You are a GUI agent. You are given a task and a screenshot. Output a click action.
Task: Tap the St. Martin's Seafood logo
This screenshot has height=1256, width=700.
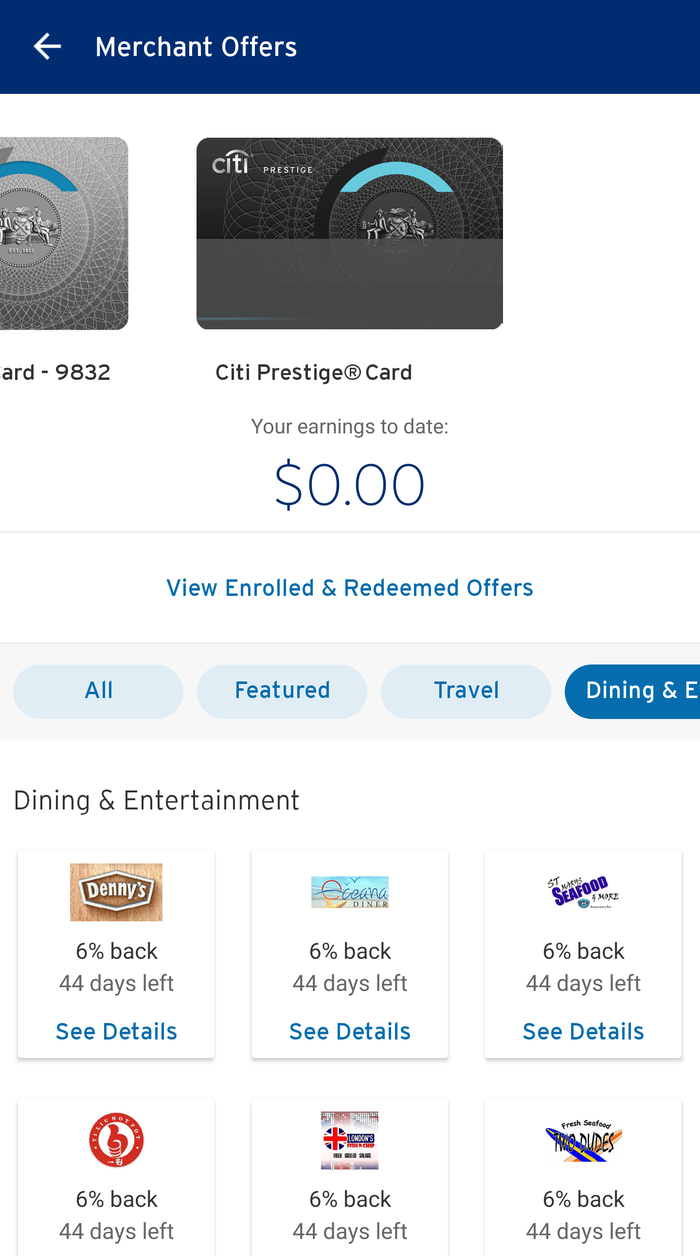pyautogui.click(x=583, y=891)
